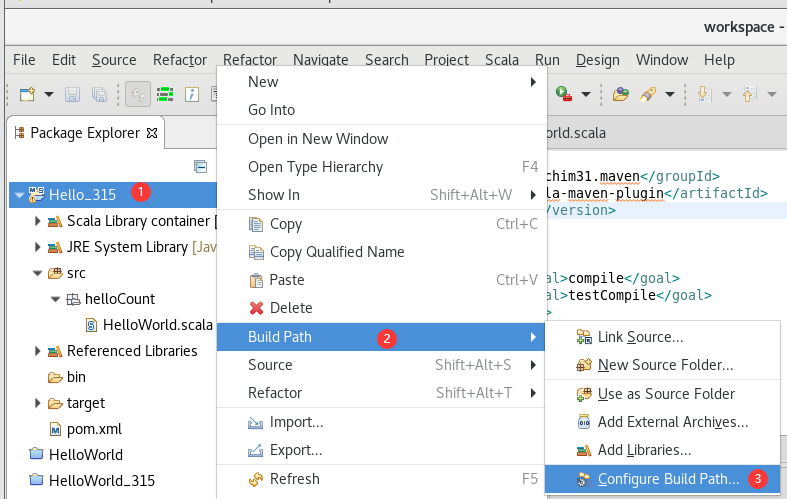Click the green stacked-bars toolbar icon
This screenshot has height=499, width=787.
pos(165,94)
